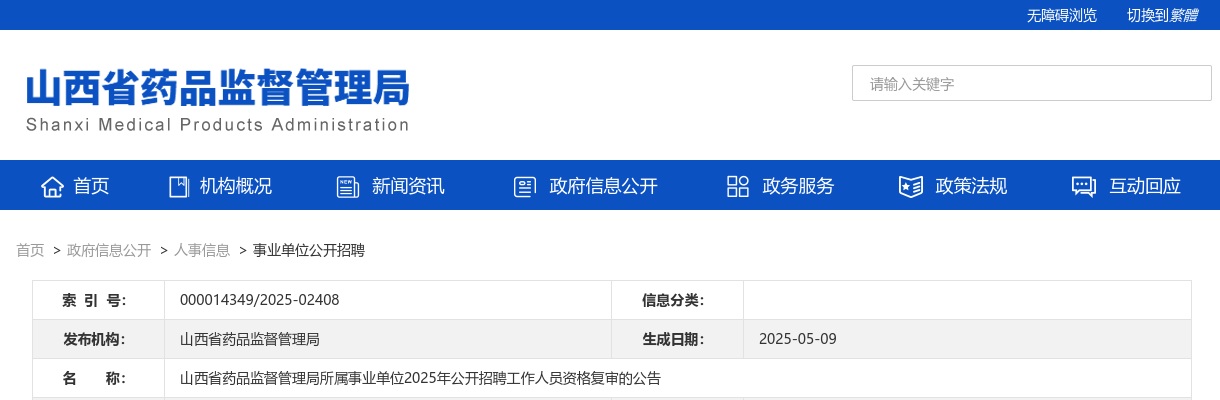The image size is (1220, 400).
Task: Click the 新闻资讯 news icon
Action: coord(348,186)
